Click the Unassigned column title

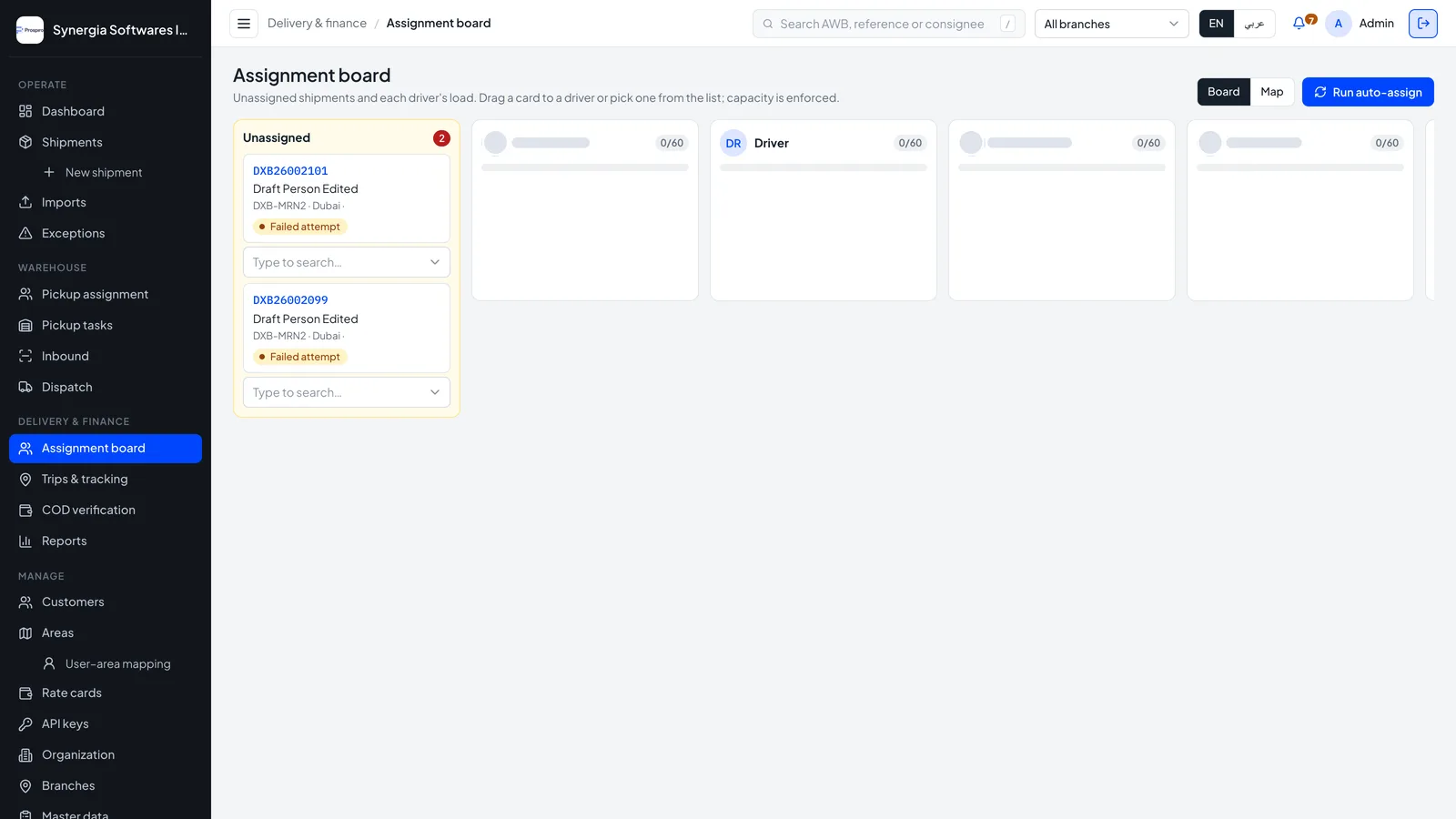point(277,138)
